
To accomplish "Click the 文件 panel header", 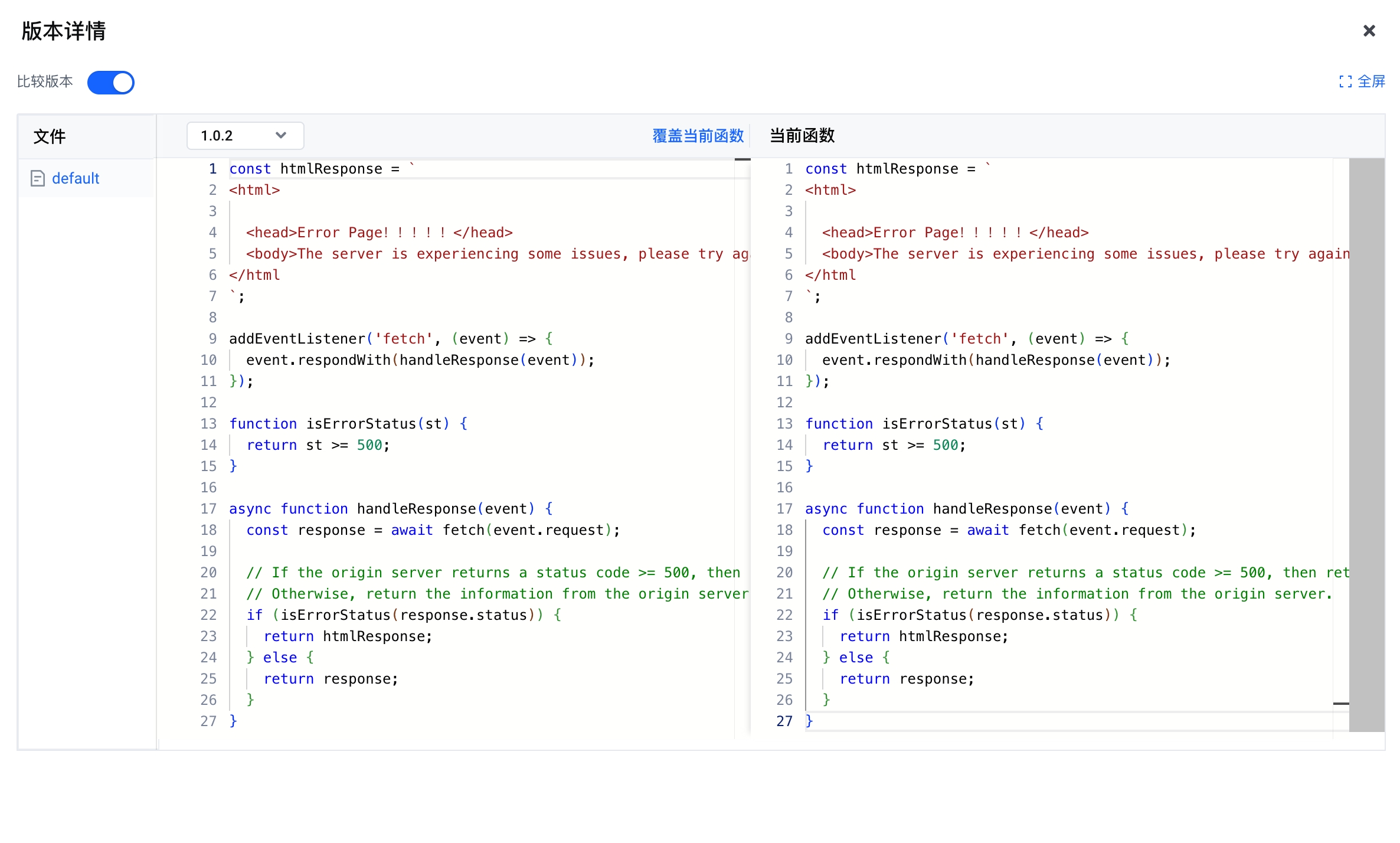I will (x=50, y=136).
